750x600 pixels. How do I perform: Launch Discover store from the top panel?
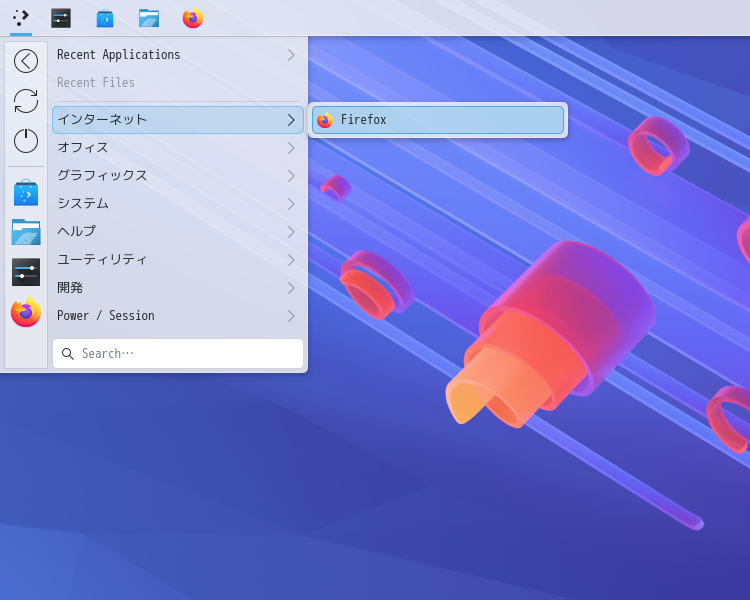[105, 18]
